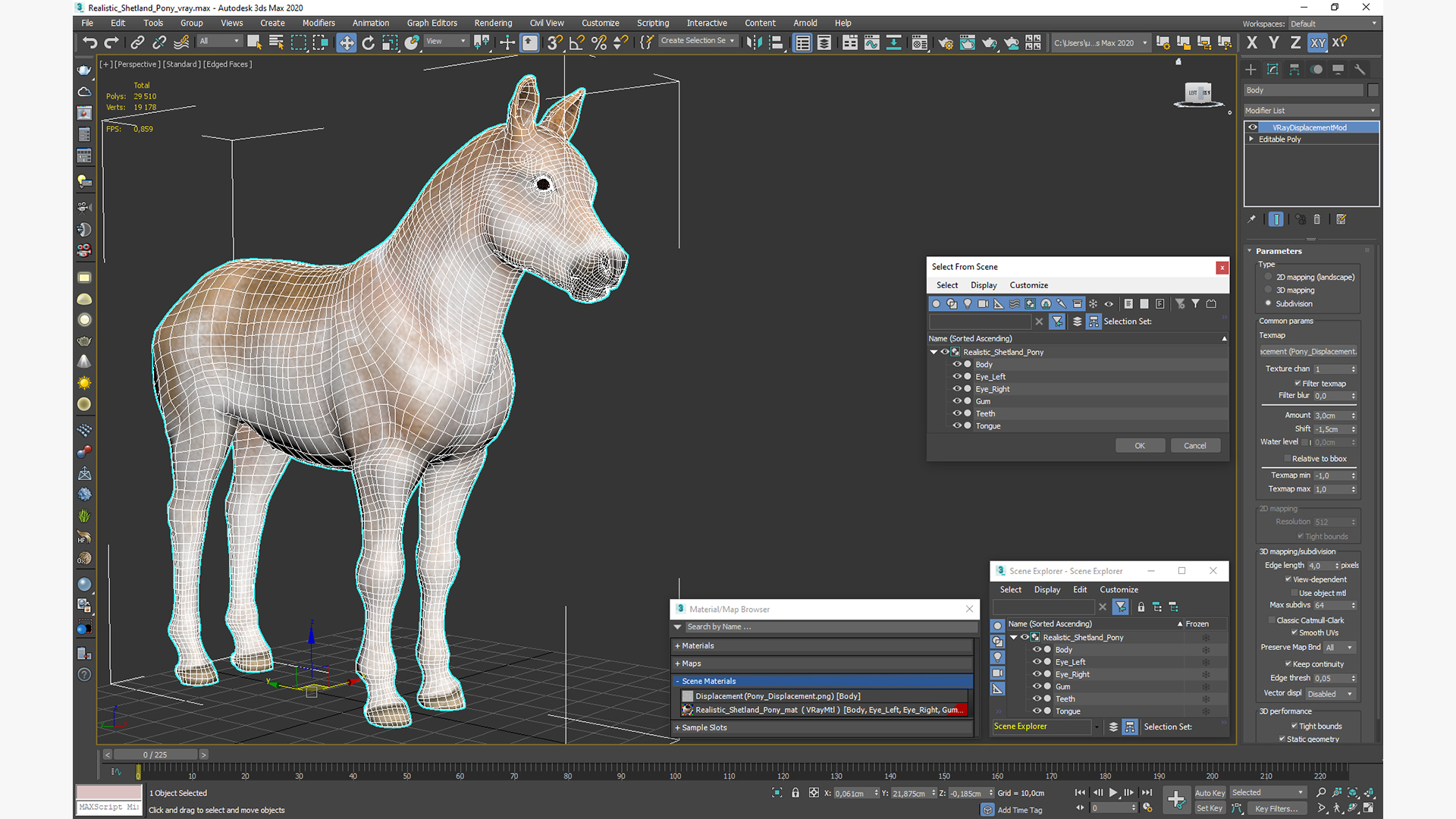This screenshot has height=819, width=1456.
Task: Click Display None in Select From Scene
Action: pyautogui.click(x=1144, y=303)
